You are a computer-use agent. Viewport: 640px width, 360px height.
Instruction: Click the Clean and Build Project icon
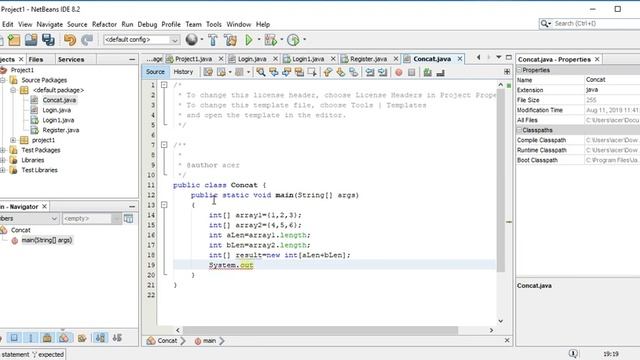pyautogui.click(x=231, y=40)
